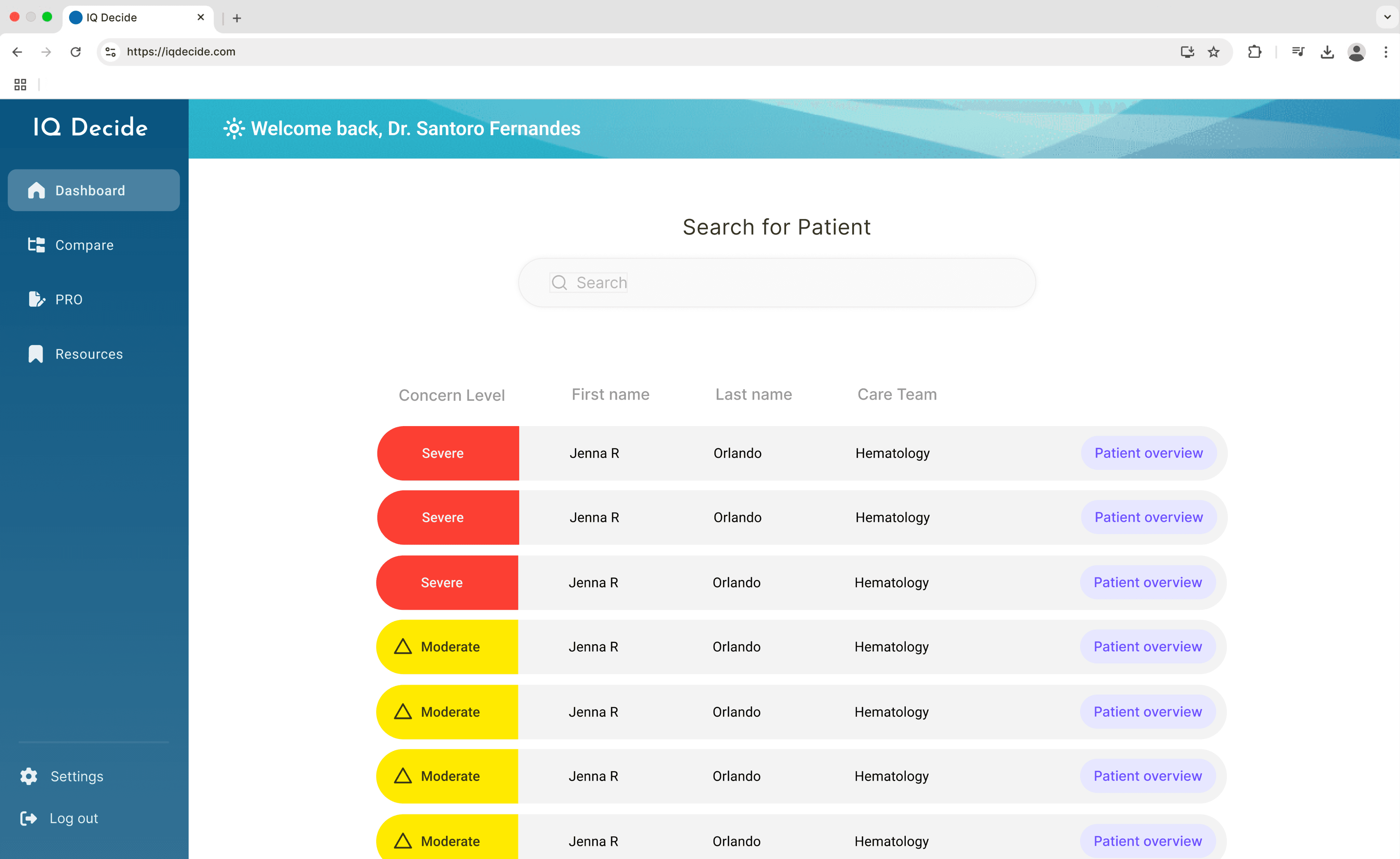This screenshot has width=1400, height=859.
Task: Open Patient overview for first Severe row
Action: click(1148, 453)
